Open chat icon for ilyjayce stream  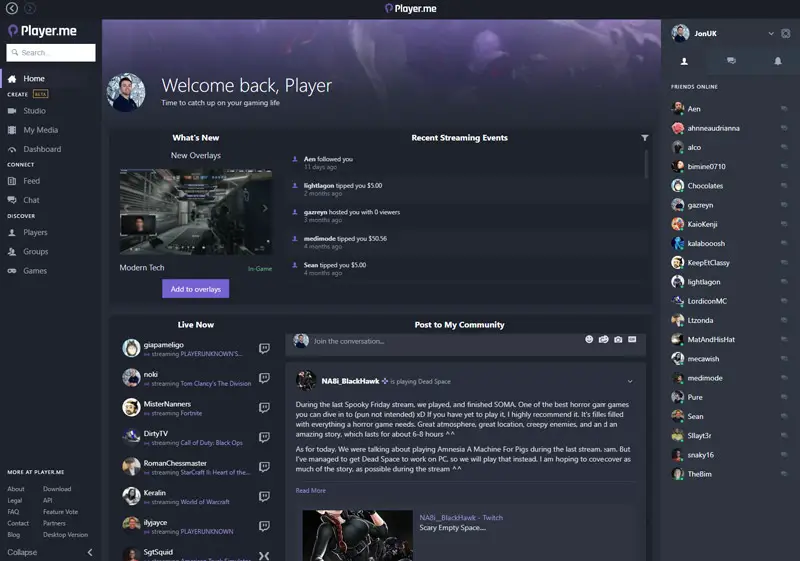pos(264,526)
